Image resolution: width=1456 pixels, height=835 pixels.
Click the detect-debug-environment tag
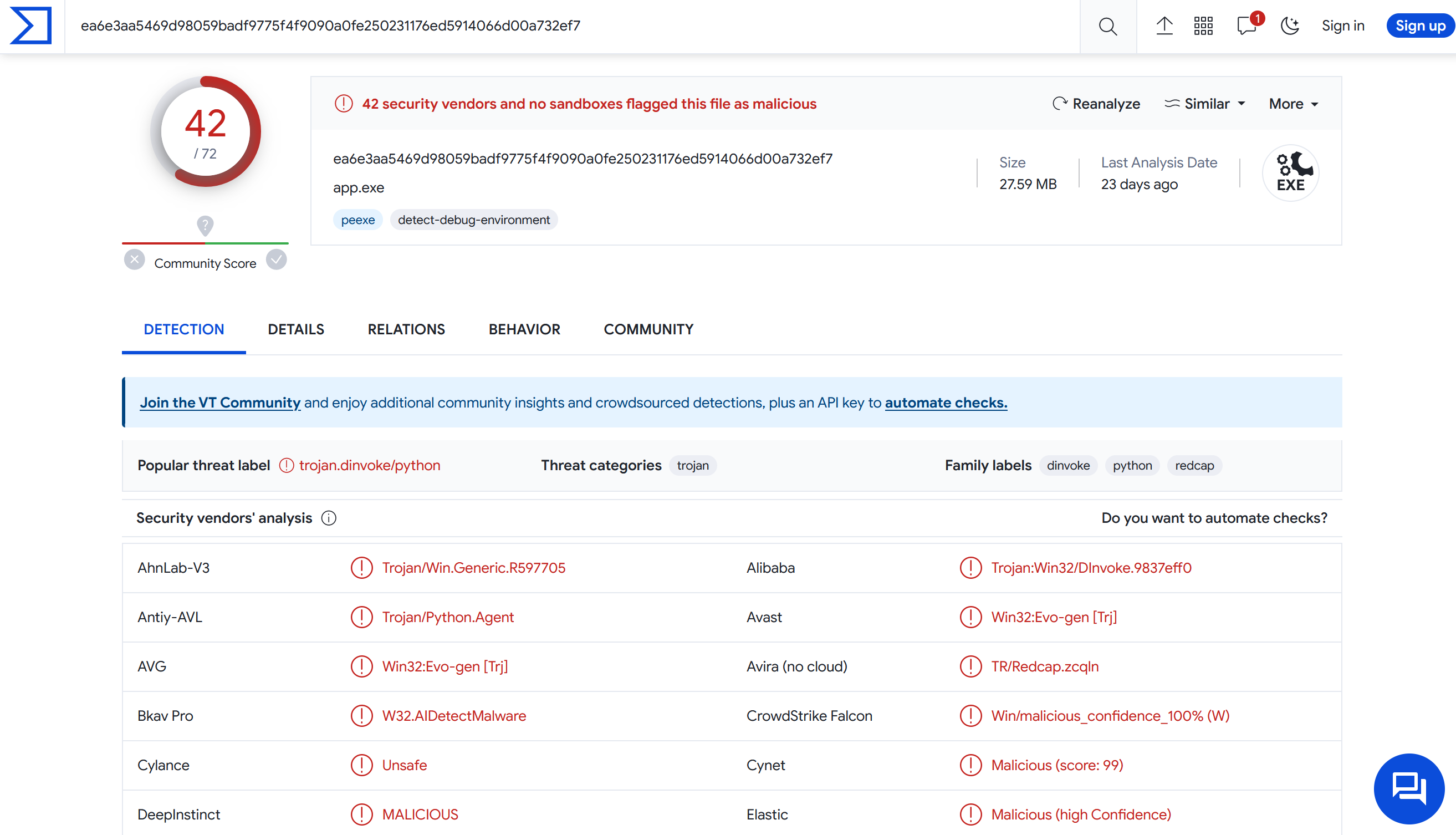tap(473, 220)
